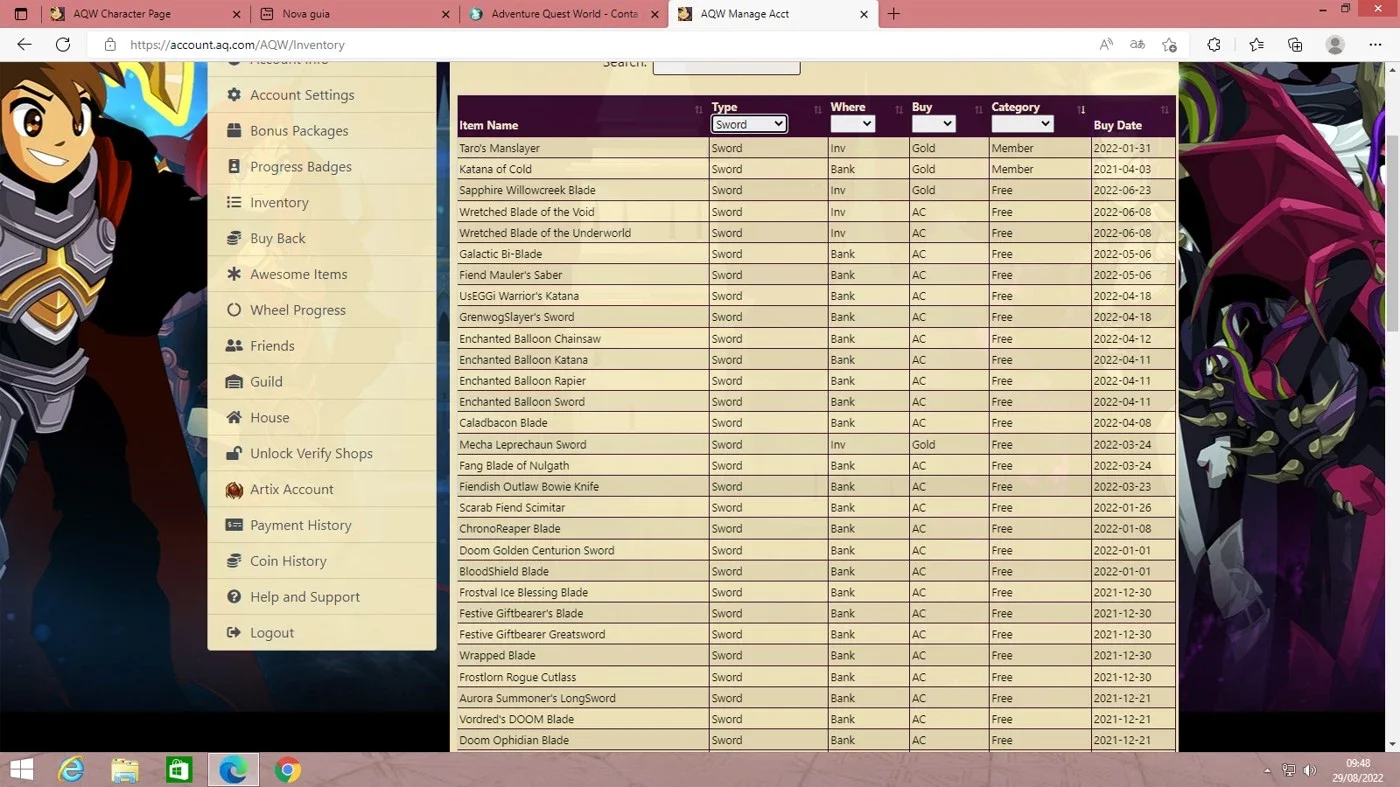Click the Unlock Verify Shops padlock icon
This screenshot has width=1400, height=787.
(x=234, y=453)
